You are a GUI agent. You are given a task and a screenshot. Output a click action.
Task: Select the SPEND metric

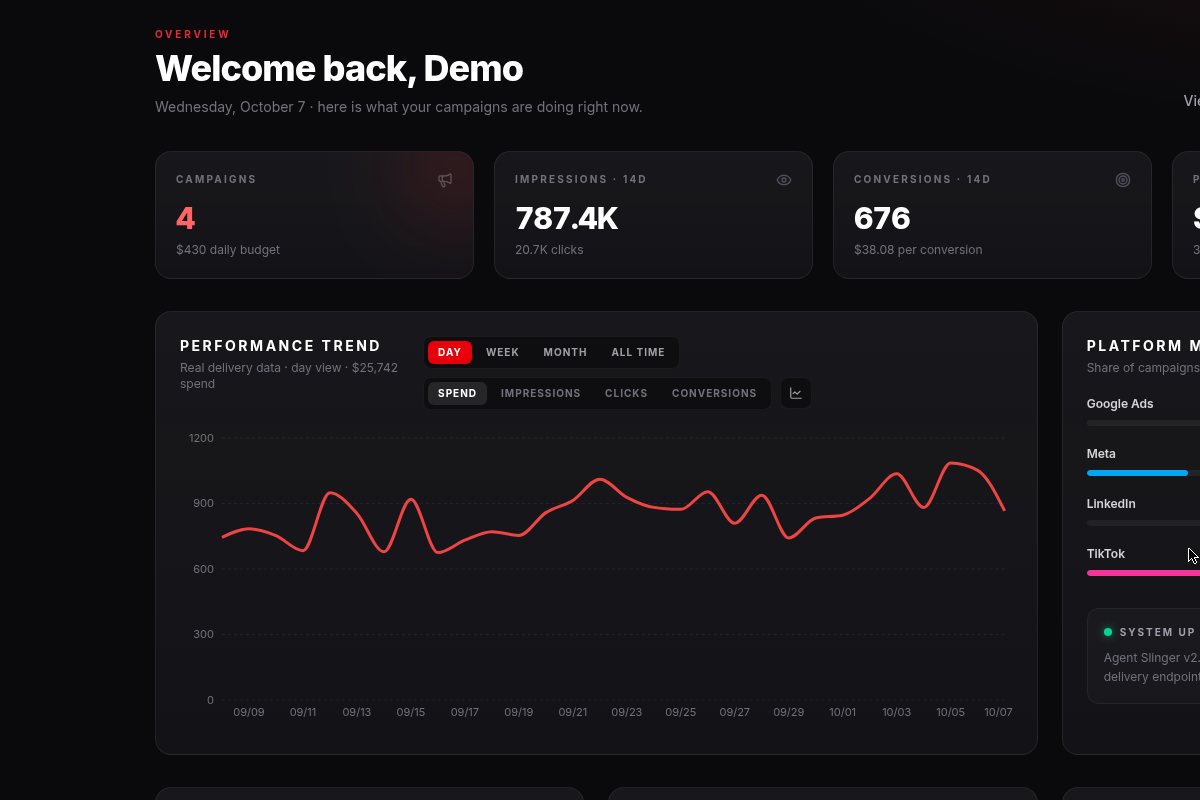tap(457, 393)
